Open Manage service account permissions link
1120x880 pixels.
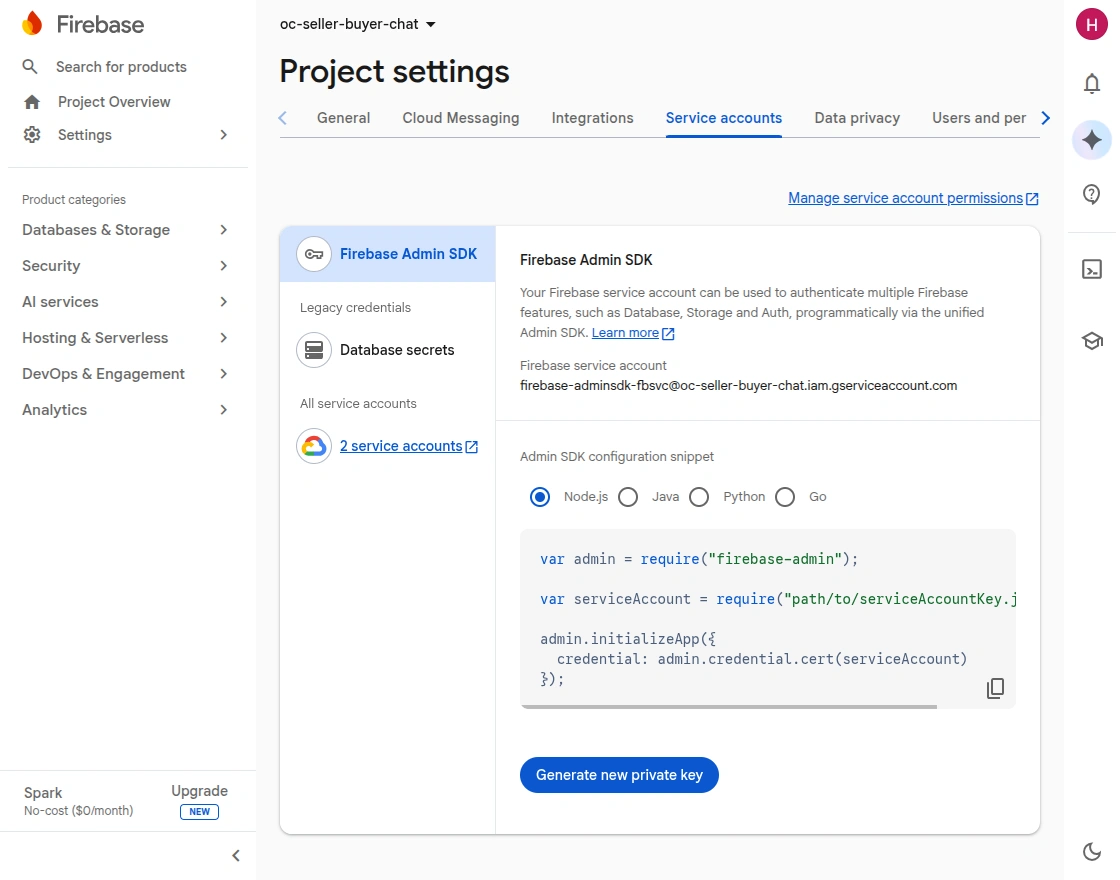[905, 199]
